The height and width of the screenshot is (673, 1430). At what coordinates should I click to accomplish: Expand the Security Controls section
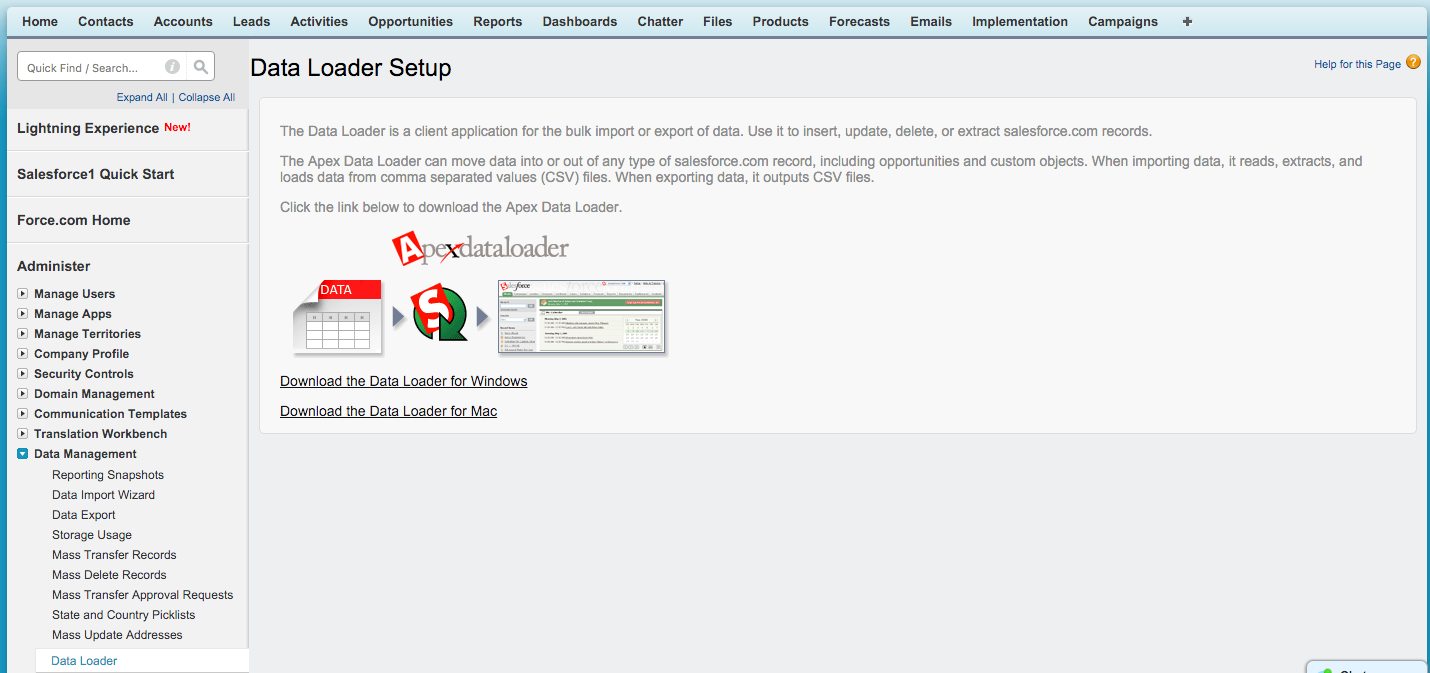tap(23, 374)
